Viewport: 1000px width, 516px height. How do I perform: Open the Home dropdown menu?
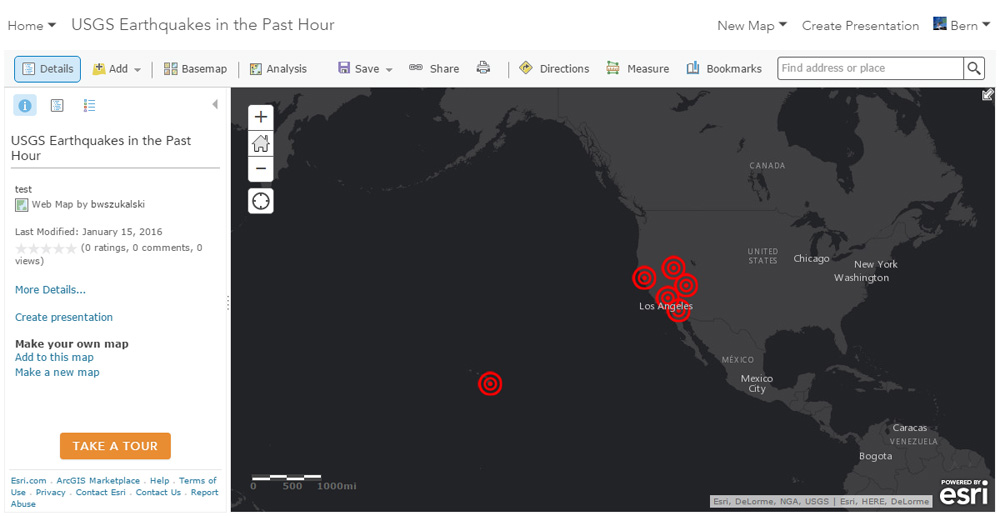click(32, 26)
